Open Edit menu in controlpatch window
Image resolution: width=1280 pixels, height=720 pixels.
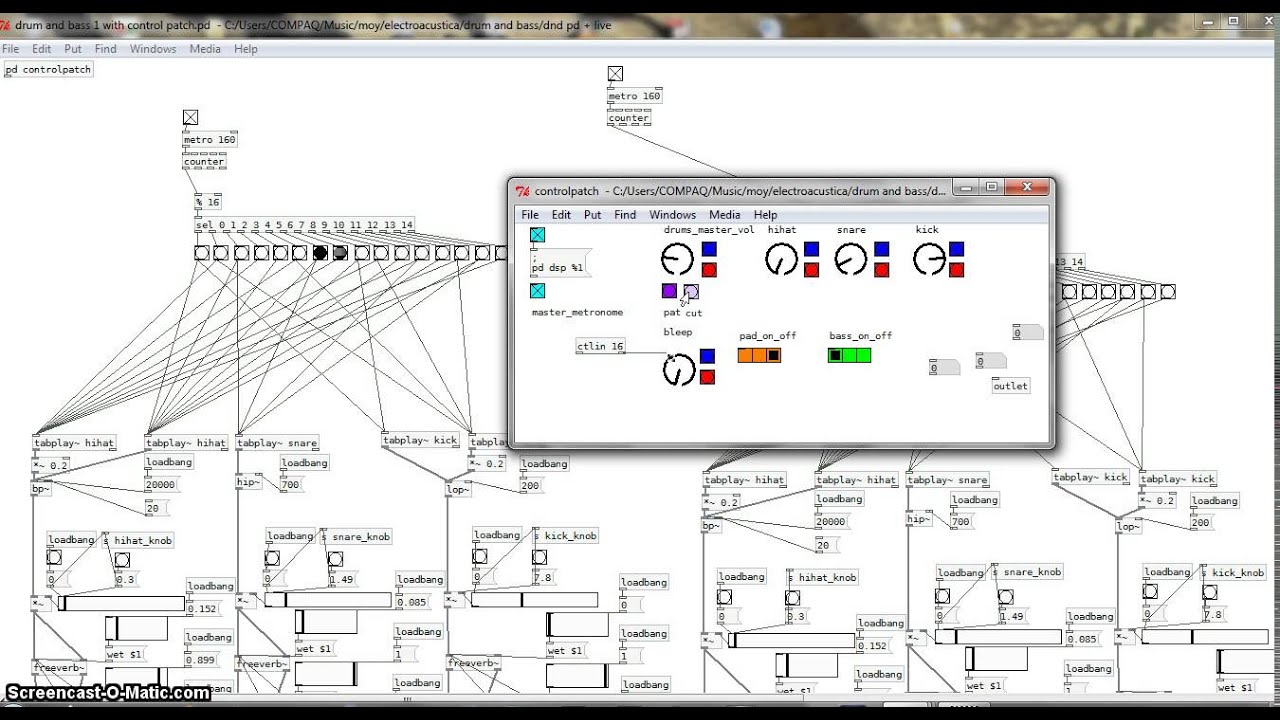click(561, 215)
